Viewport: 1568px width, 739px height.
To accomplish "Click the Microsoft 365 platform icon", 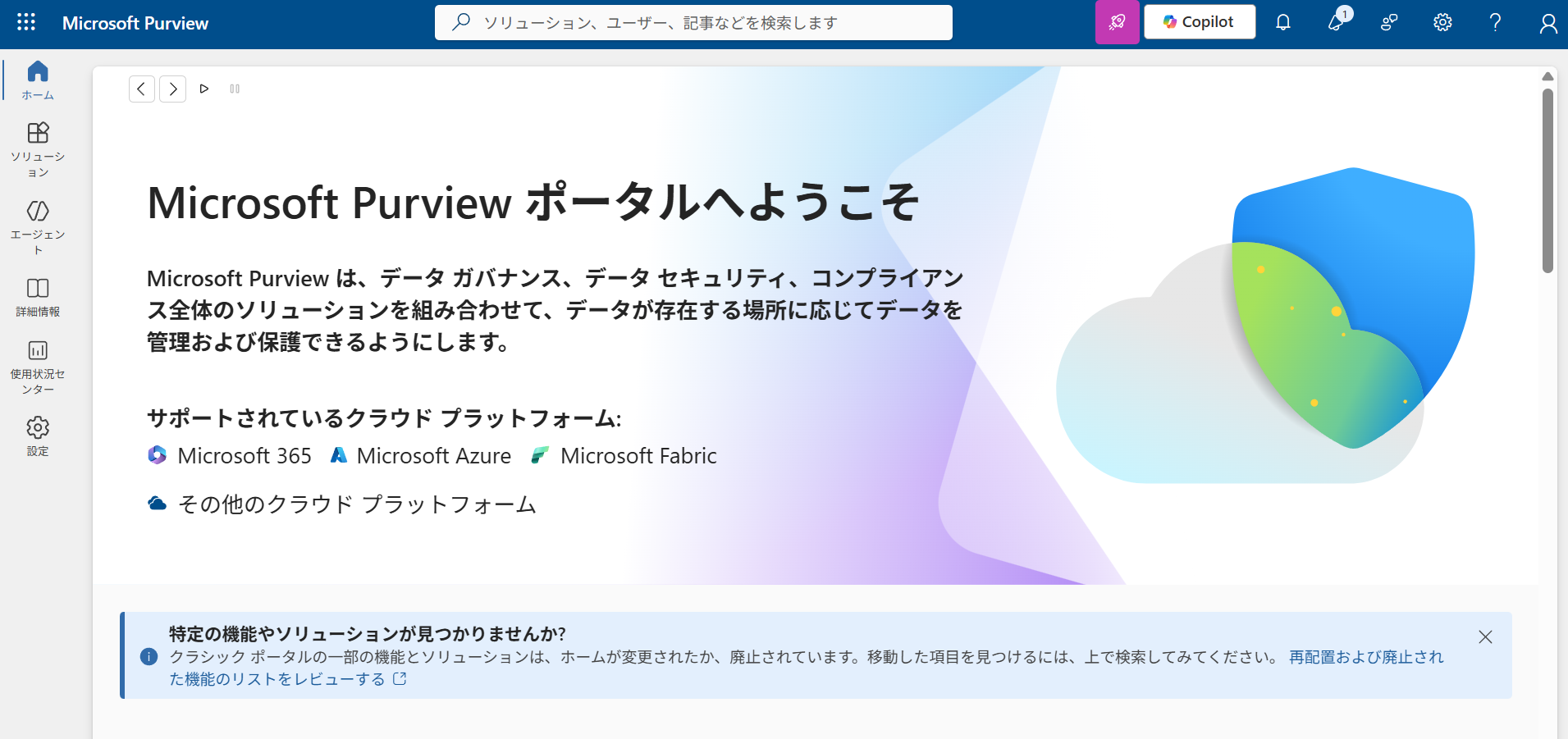I will tap(157, 455).
